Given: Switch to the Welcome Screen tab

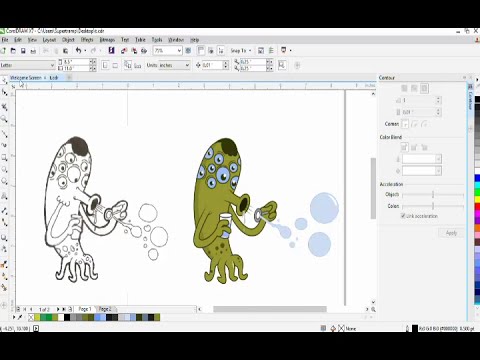Looking at the screenshot, I should (x=26, y=78).
